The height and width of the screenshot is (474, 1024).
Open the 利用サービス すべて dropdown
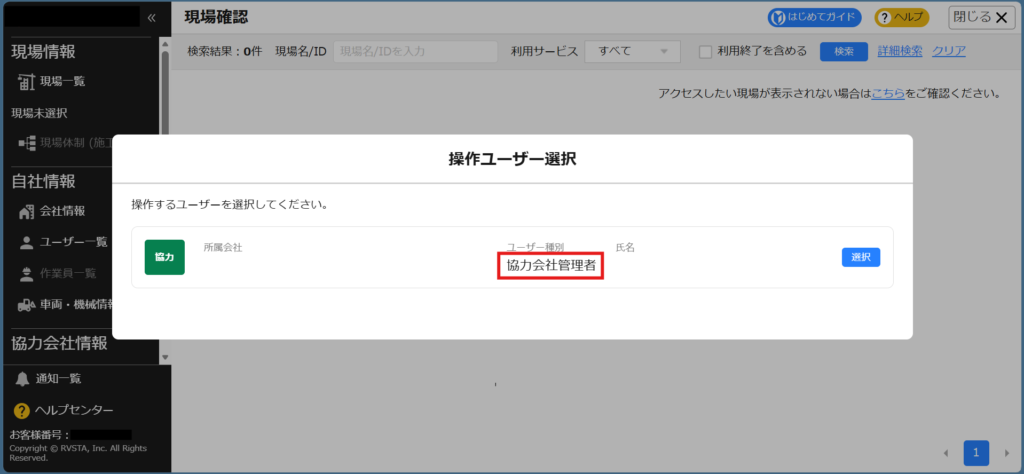pos(632,52)
